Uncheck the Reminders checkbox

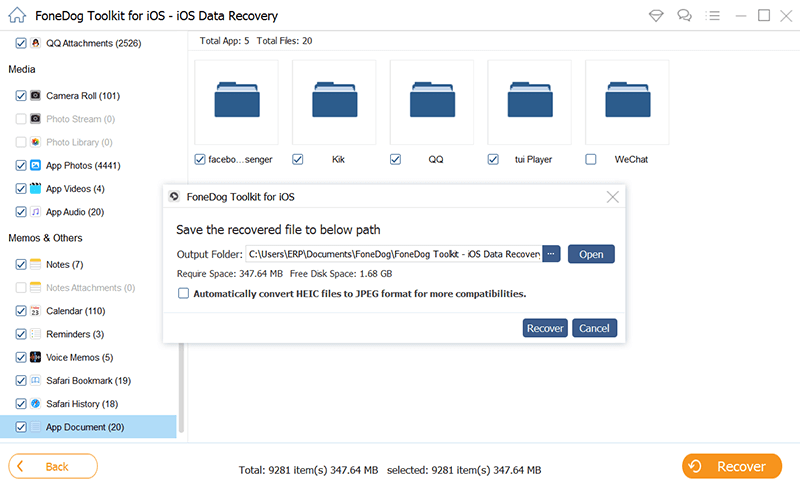21,334
